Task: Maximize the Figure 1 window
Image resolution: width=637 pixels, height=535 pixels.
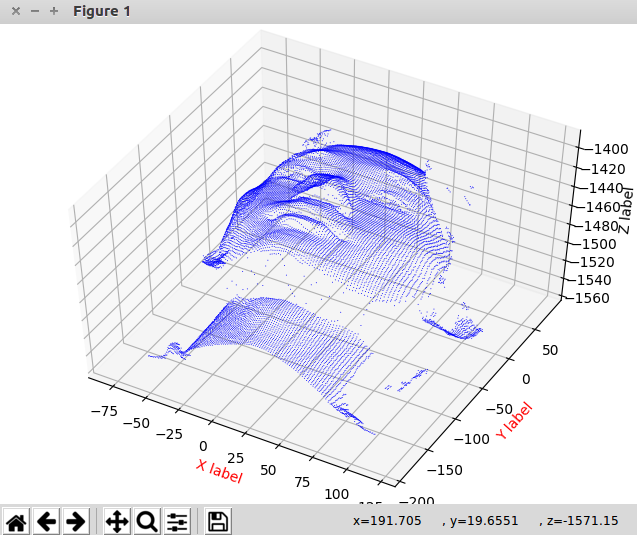Action: [x=54, y=11]
